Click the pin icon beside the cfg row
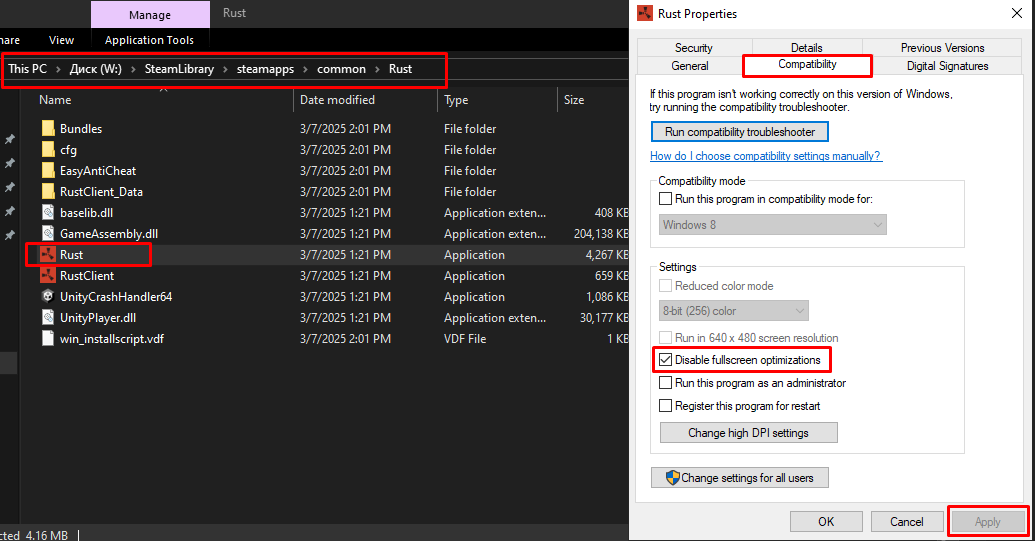 10,163
